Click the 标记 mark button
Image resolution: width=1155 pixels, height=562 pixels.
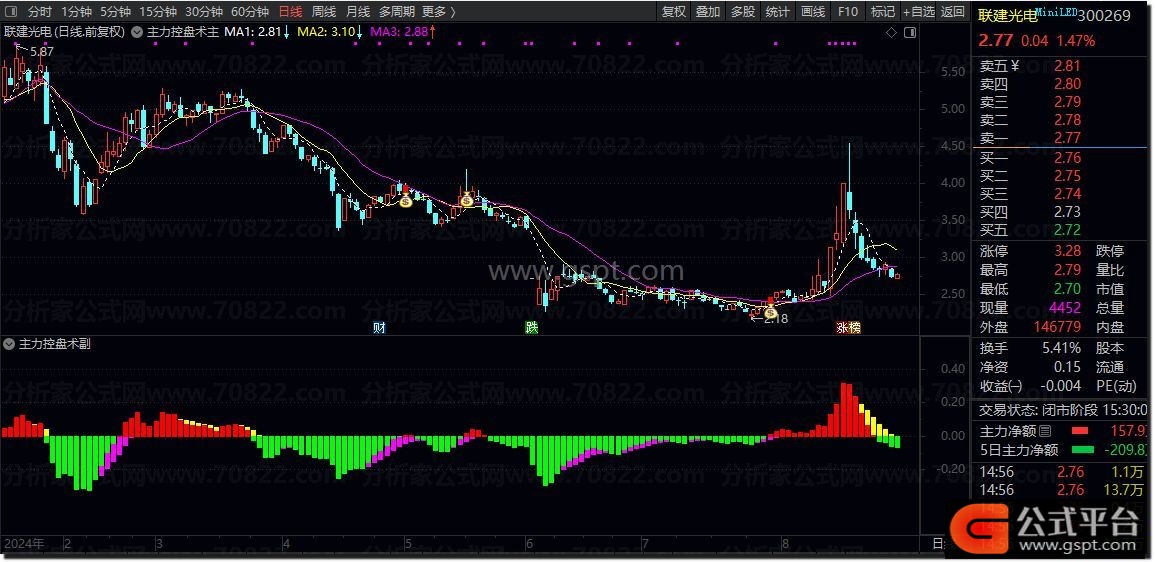pos(882,12)
